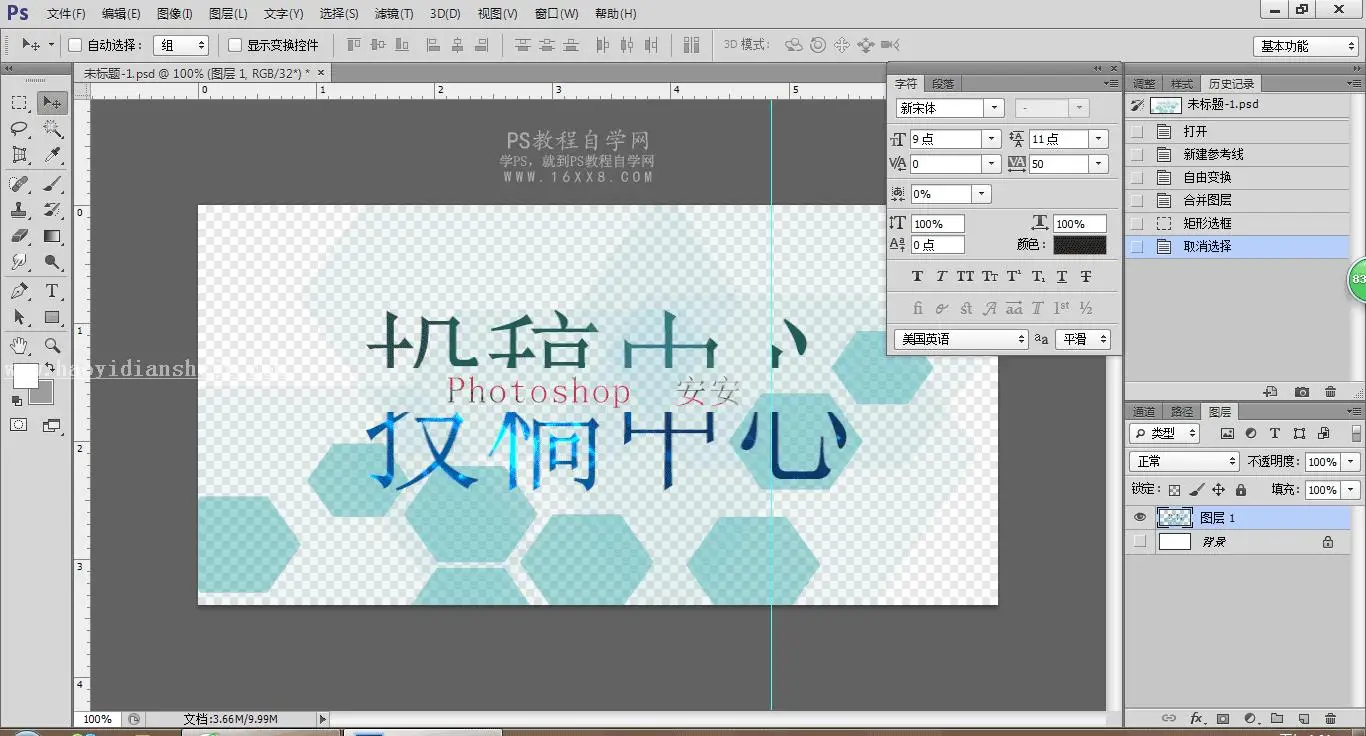Open the tracking 50 dropdown
The image size is (1366, 736).
tap(1099, 164)
